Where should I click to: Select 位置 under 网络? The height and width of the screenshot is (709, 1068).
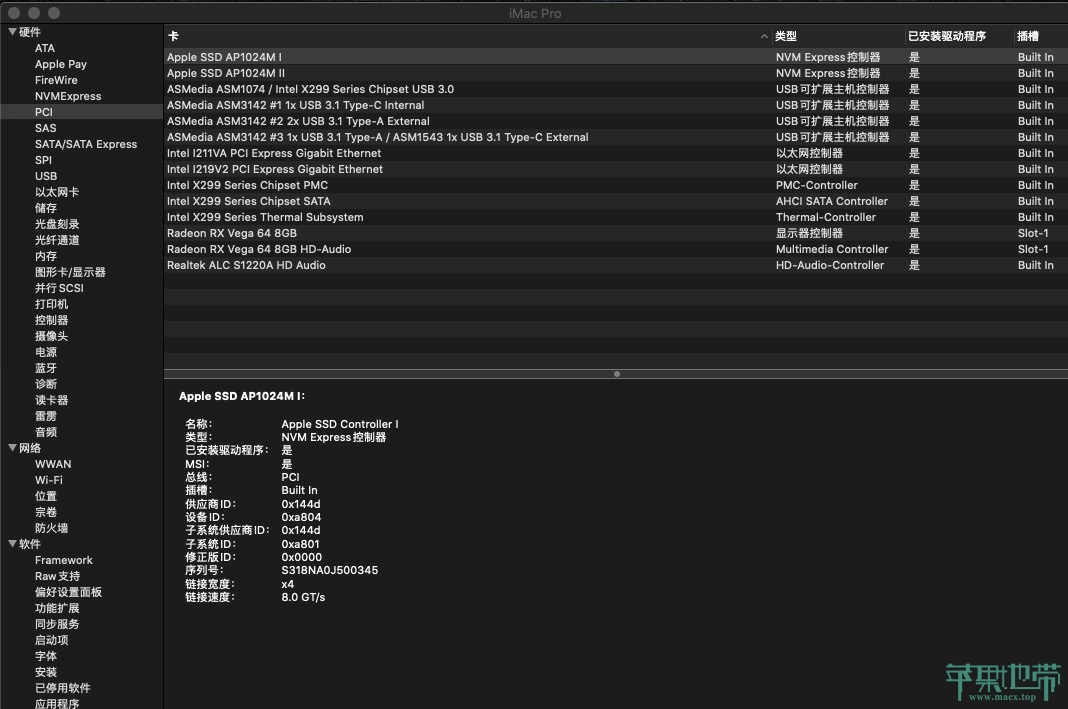[46, 497]
